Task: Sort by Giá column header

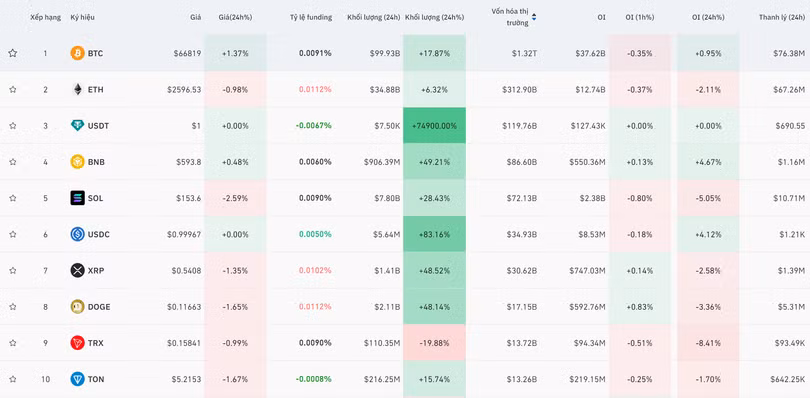Action: point(195,17)
